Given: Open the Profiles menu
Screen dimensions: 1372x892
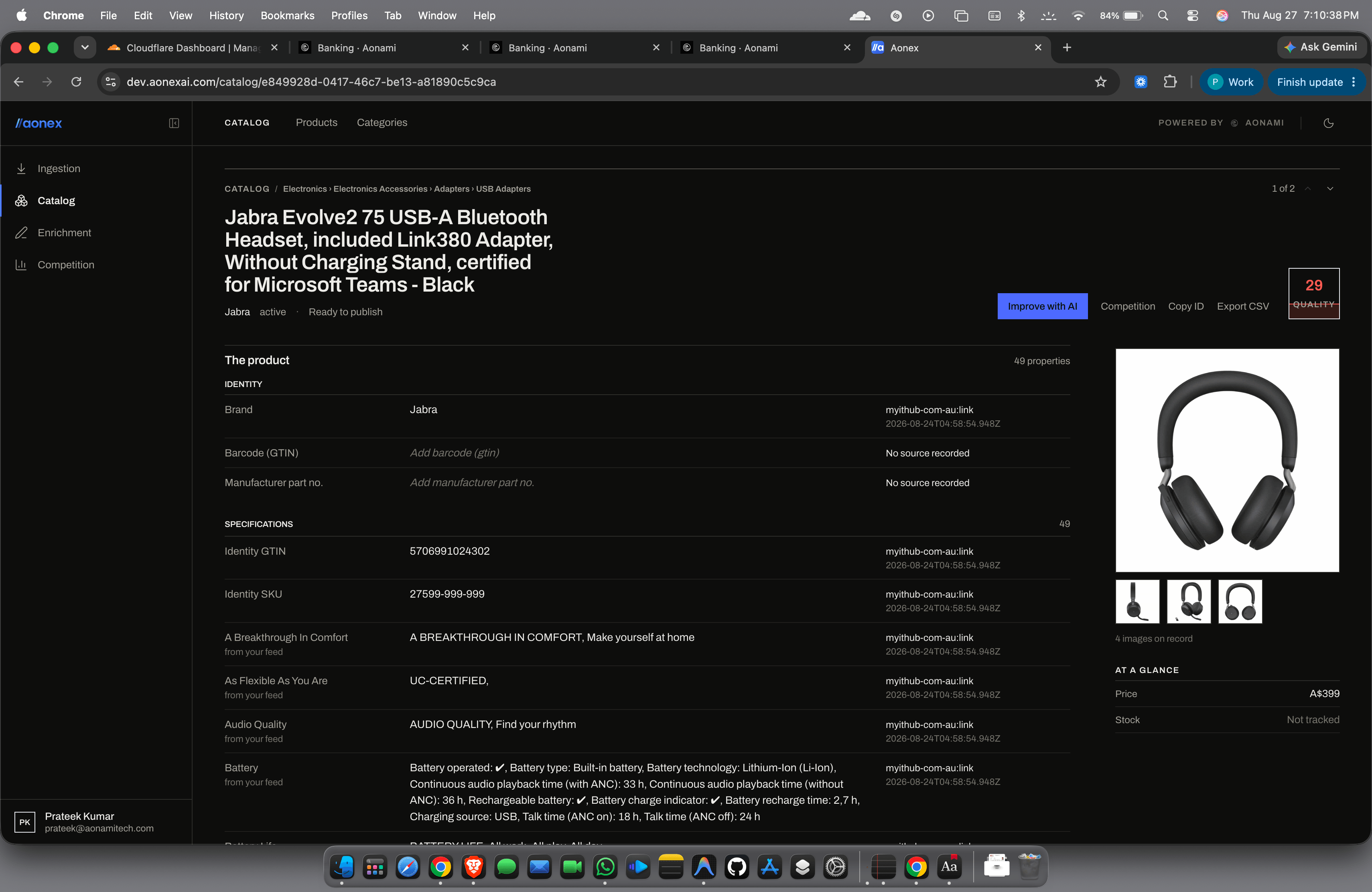Looking at the screenshot, I should pos(349,16).
